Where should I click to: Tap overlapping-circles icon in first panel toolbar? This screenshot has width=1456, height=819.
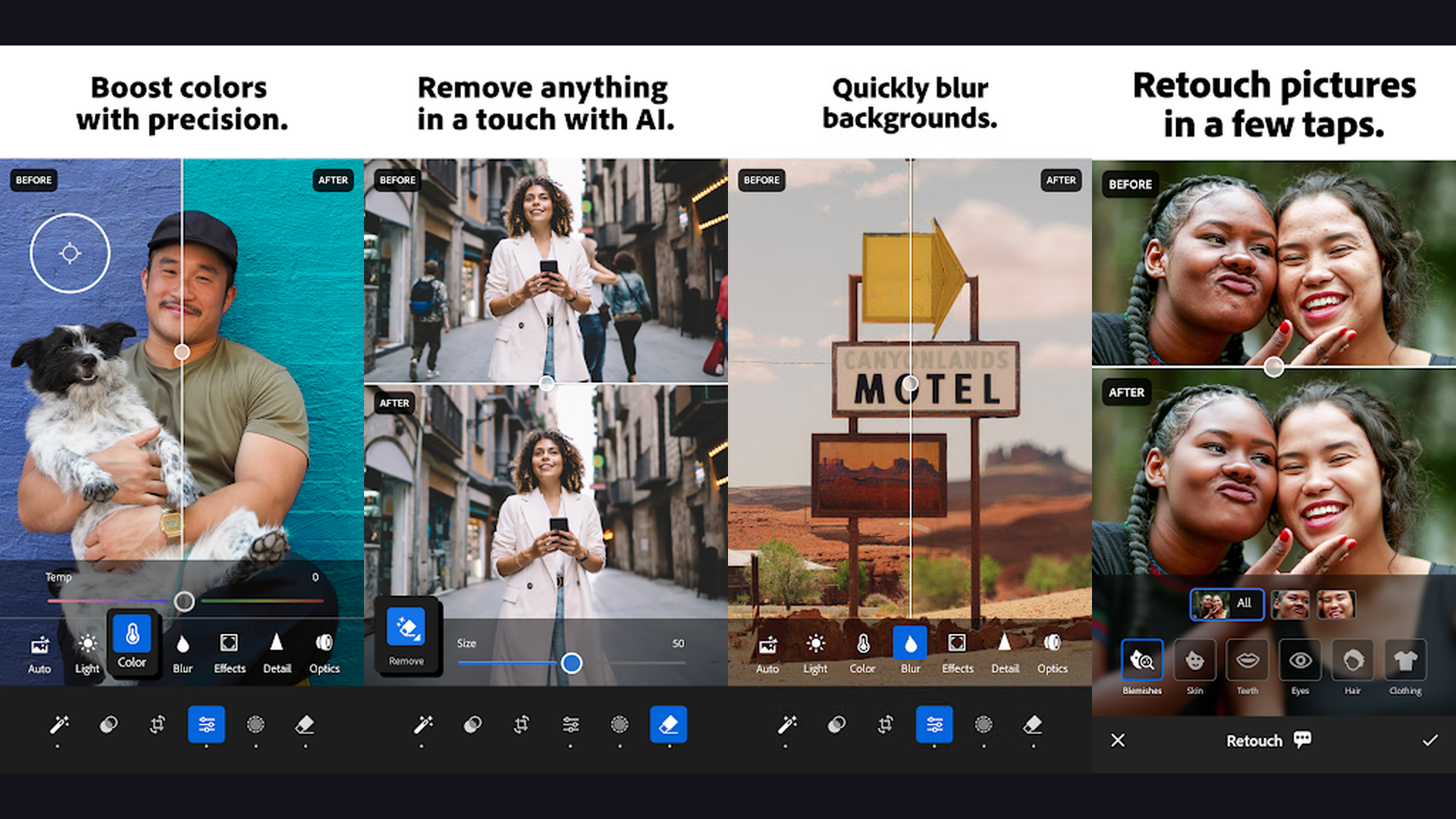click(108, 725)
